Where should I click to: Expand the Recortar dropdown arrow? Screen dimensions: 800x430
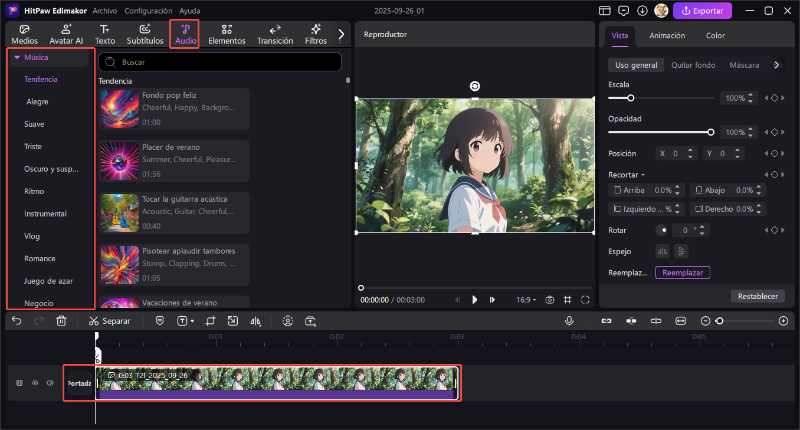click(643, 175)
